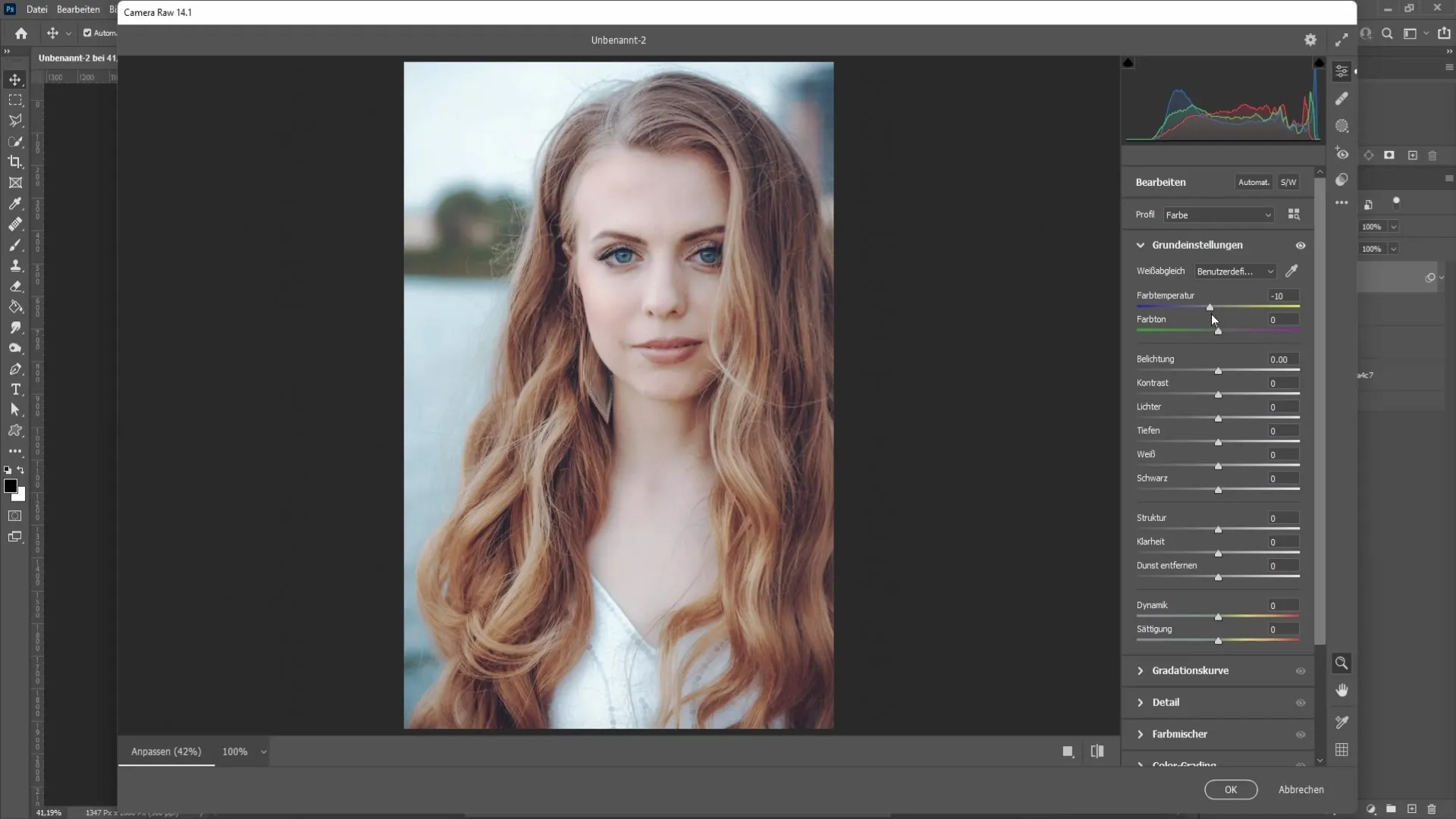Select the Pen tool
1456x819 pixels.
[15, 369]
